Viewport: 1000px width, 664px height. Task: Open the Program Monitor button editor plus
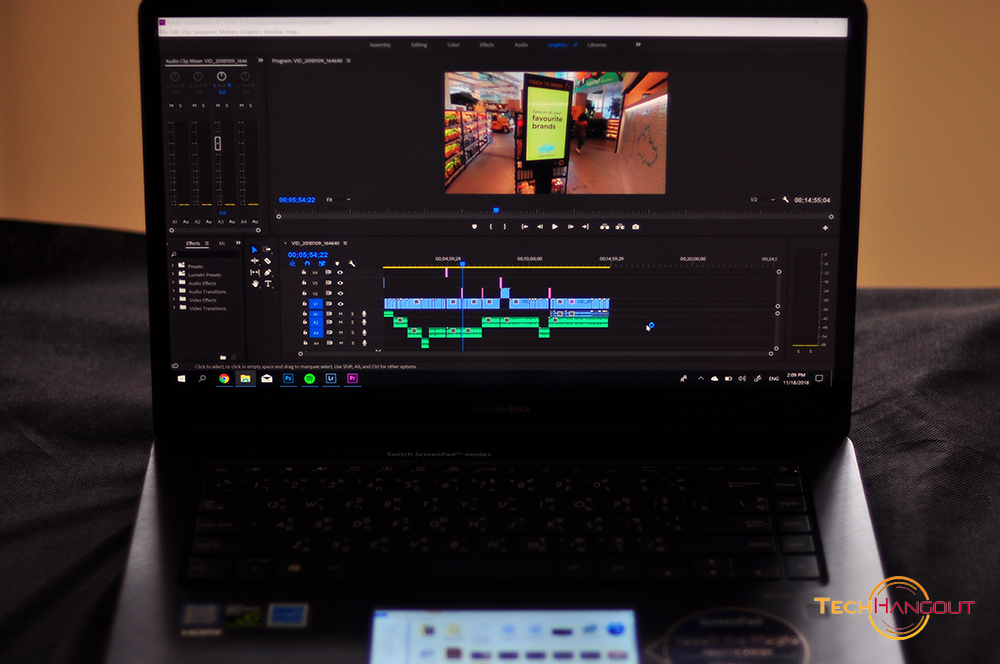825,228
